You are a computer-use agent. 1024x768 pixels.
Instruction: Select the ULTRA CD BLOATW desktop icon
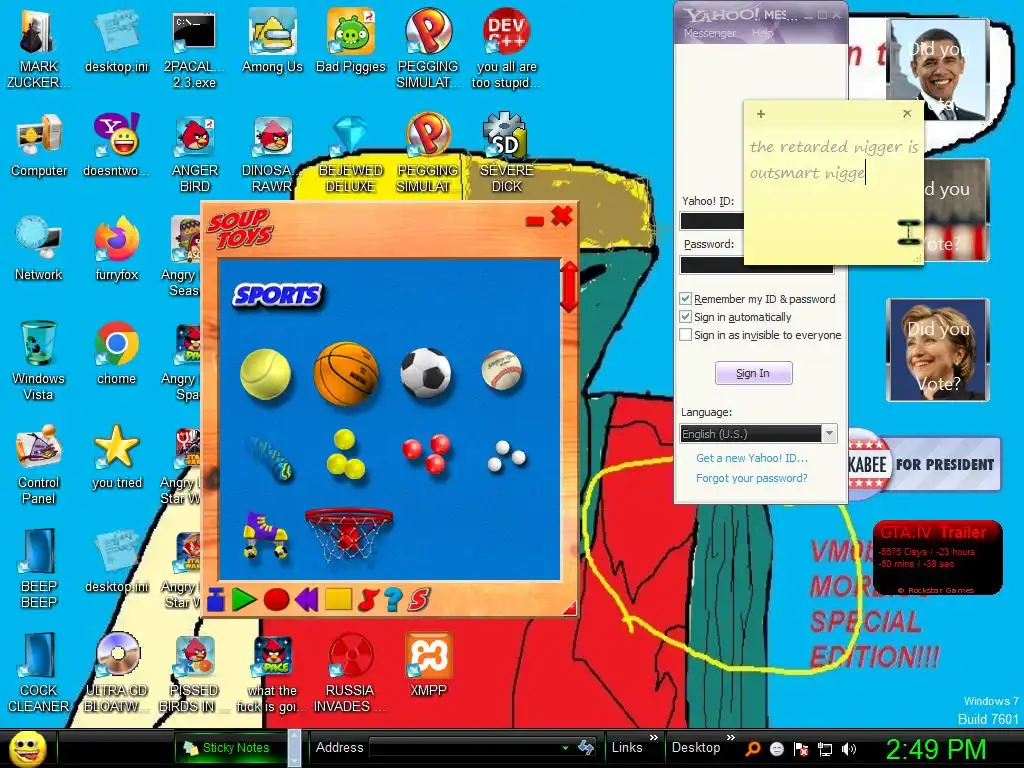[116, 673]
